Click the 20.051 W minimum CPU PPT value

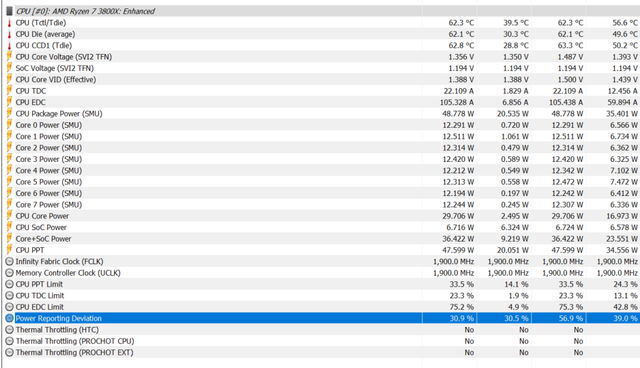coord(513,250)
